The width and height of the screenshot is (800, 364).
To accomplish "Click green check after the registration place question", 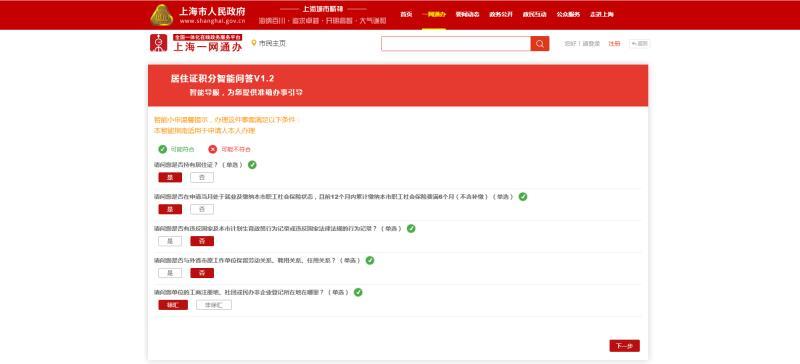I will (358, 293).
